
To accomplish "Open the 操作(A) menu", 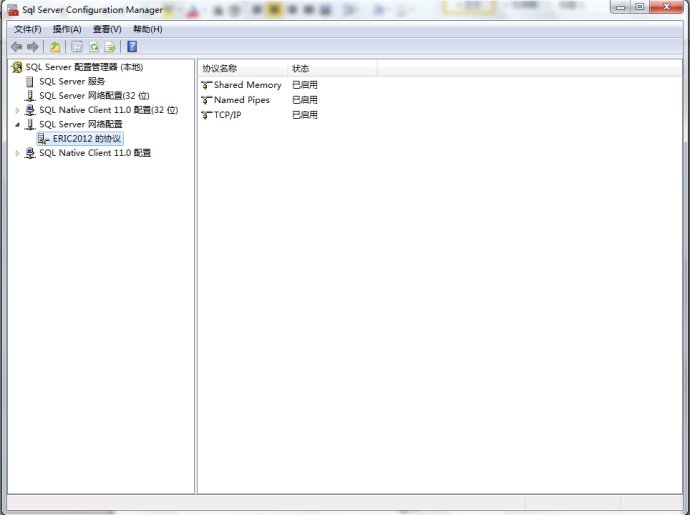I will pyautogui.click(x=67, y=29).
